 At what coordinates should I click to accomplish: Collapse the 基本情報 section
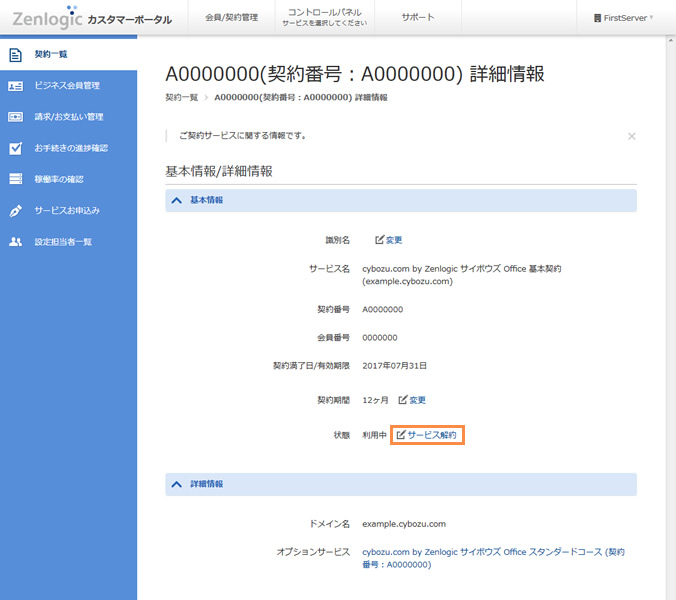point(177,200)
